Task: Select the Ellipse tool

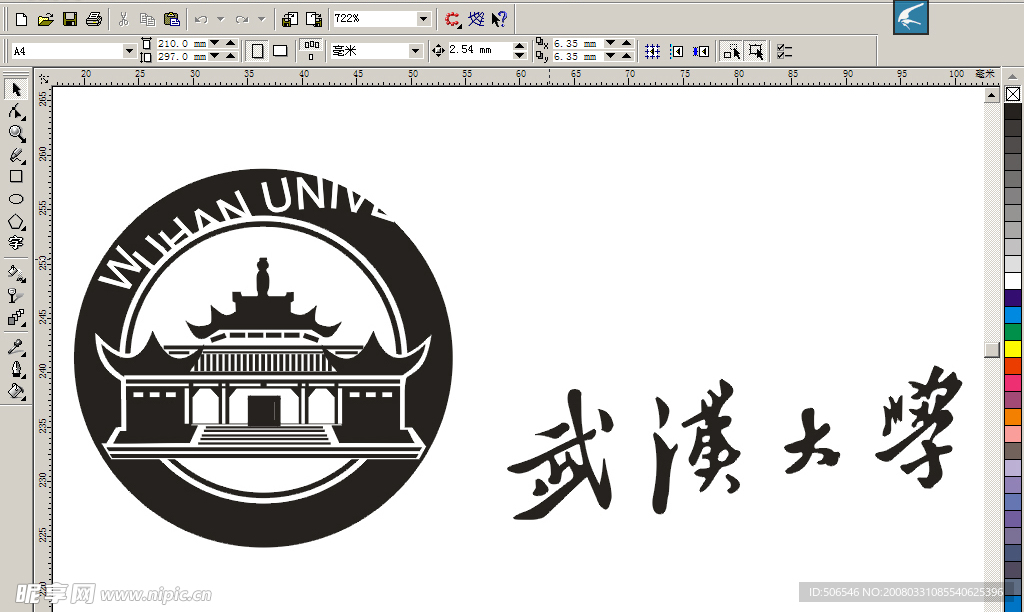Action: [x=16, y=199]
